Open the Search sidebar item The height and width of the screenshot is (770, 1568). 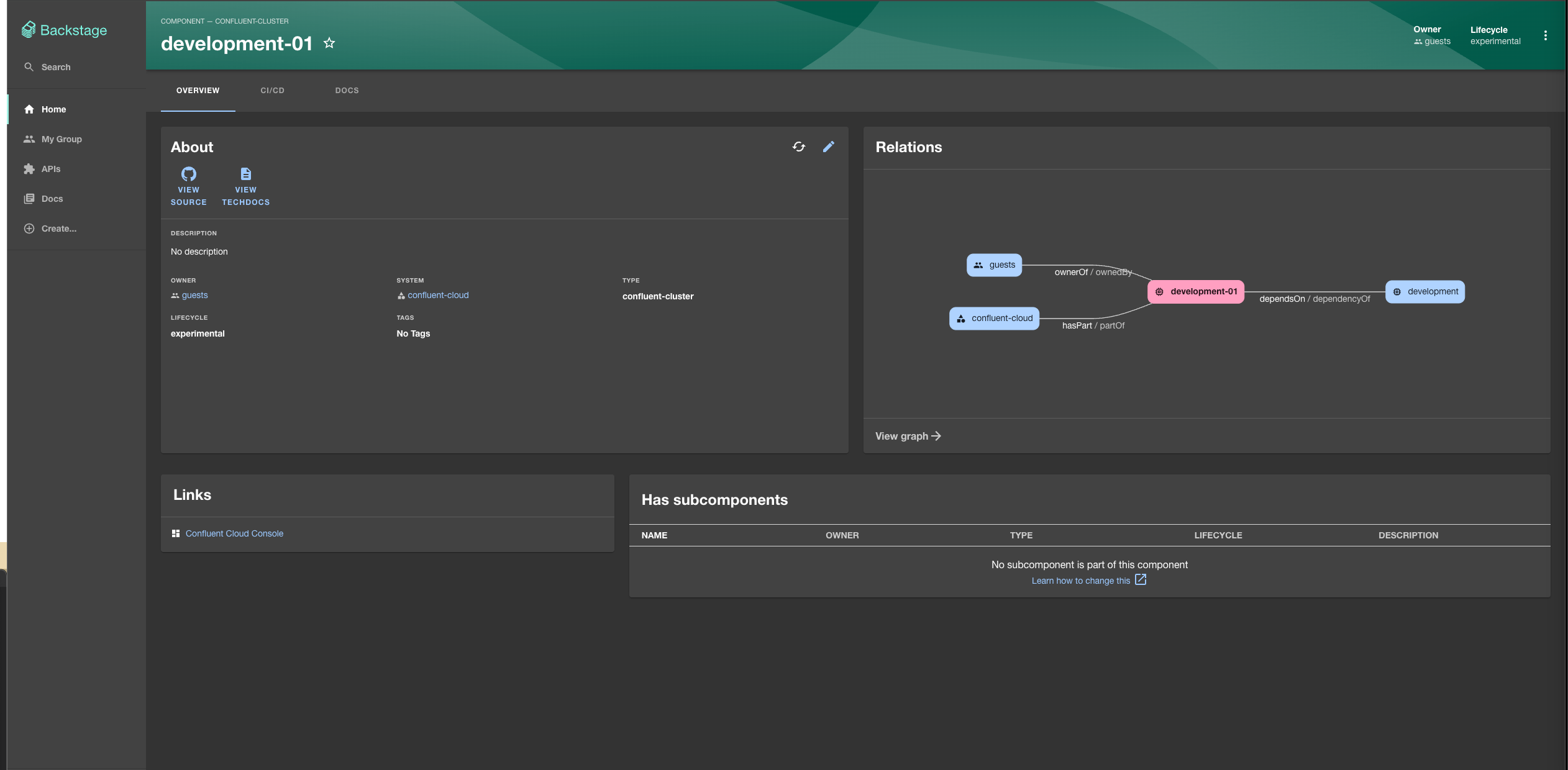(47, 67)
